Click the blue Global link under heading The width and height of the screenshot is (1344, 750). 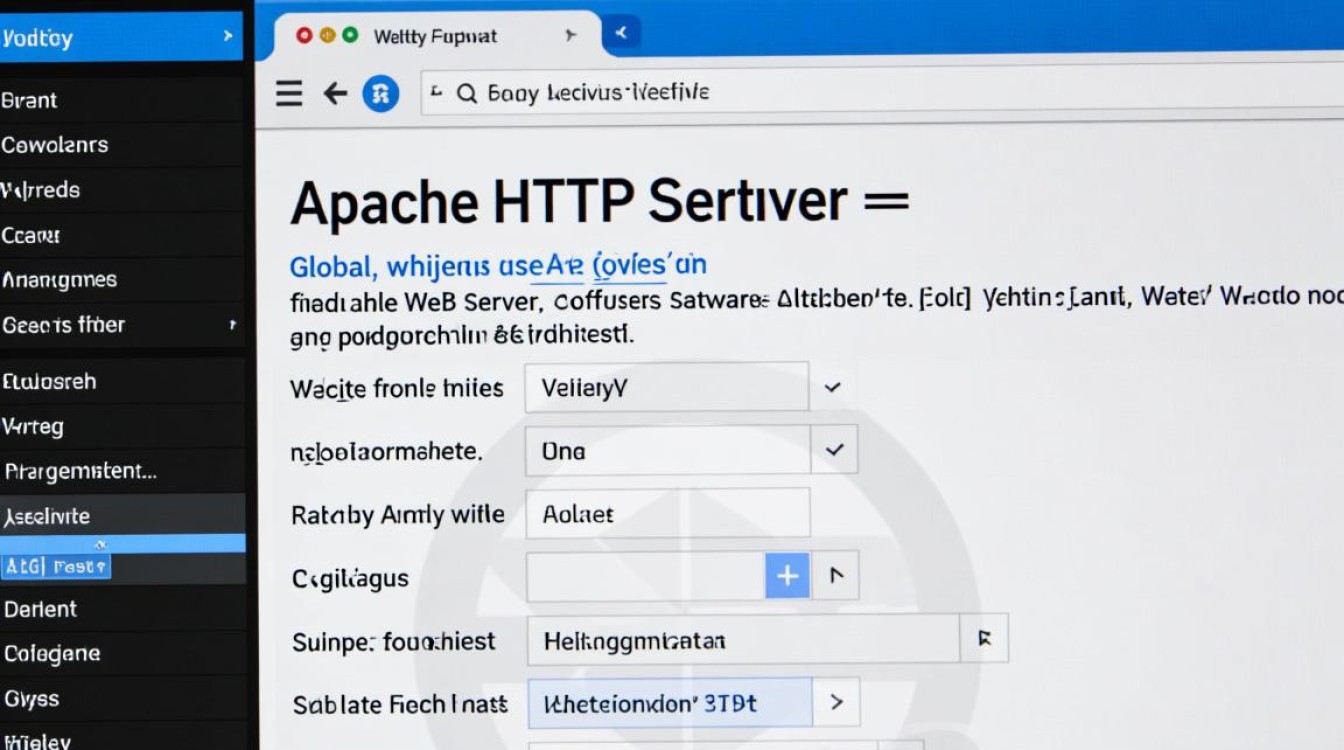click(x=333, y=267)
